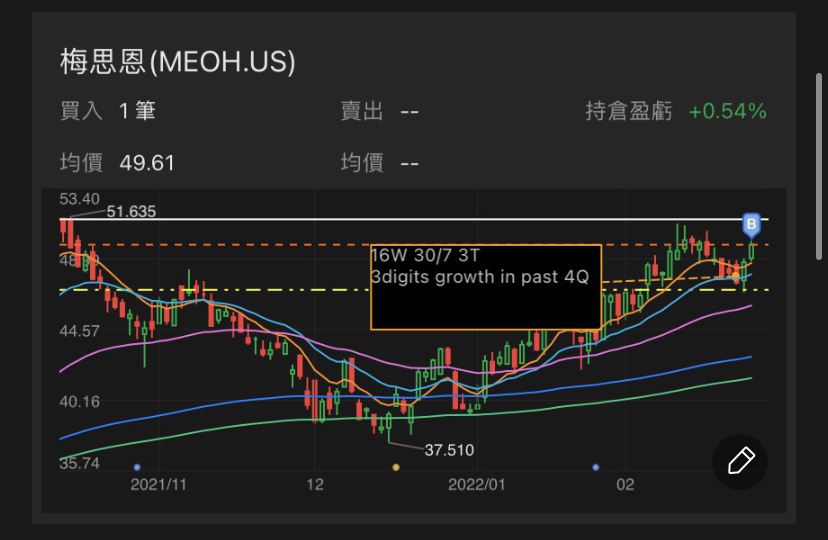
Task: Click the 53.40 top price axis label
Action: pos(80,198)
